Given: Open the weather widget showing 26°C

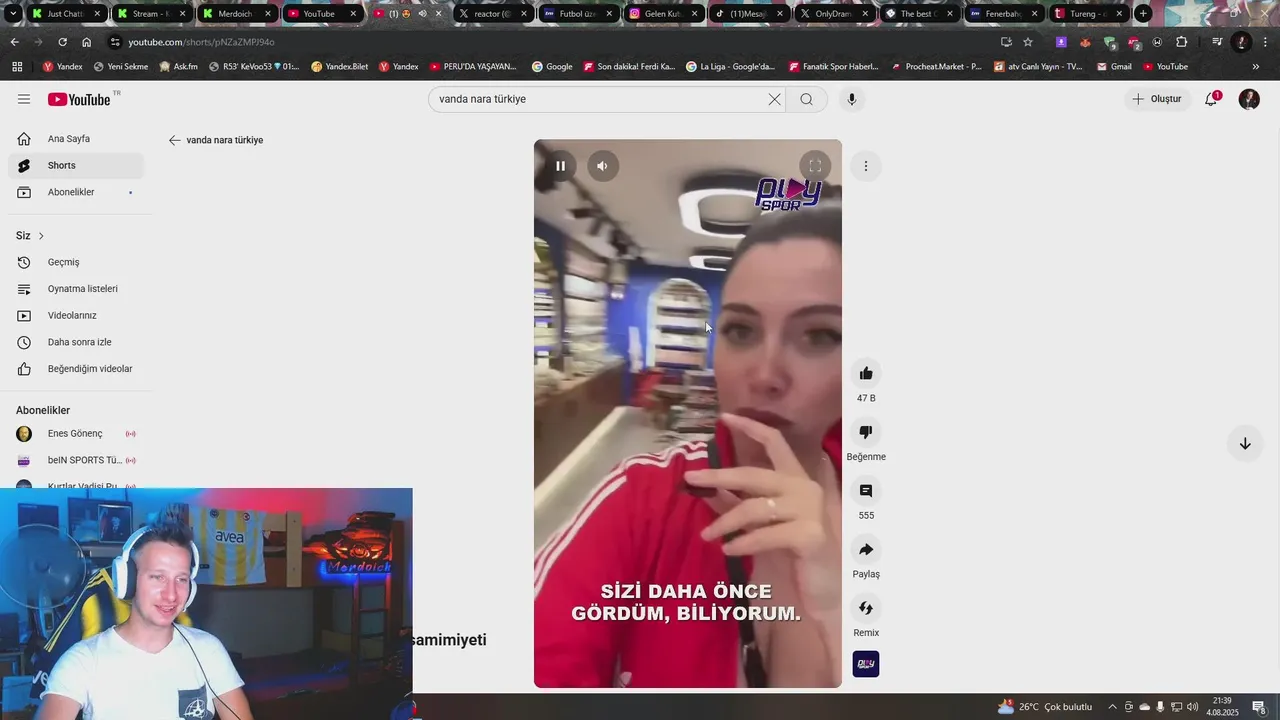Looking at the screenshot, I should pyautogui.click(x=1045, y=707).
